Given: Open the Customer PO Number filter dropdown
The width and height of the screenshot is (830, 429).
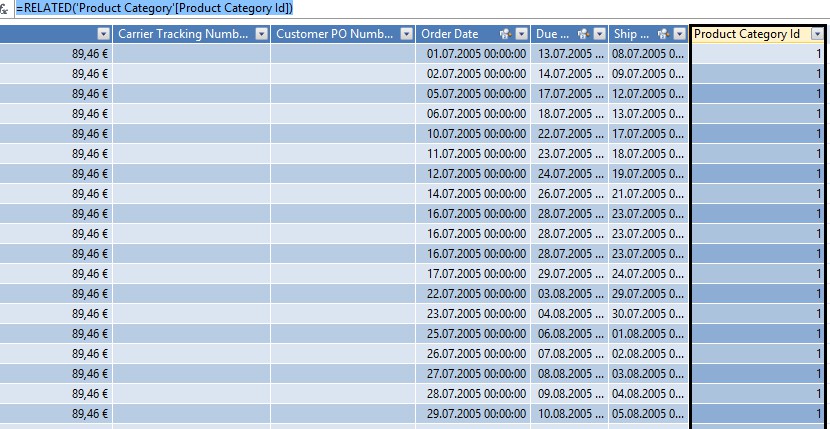Looking at the screenshot, I should click(406, 34).
